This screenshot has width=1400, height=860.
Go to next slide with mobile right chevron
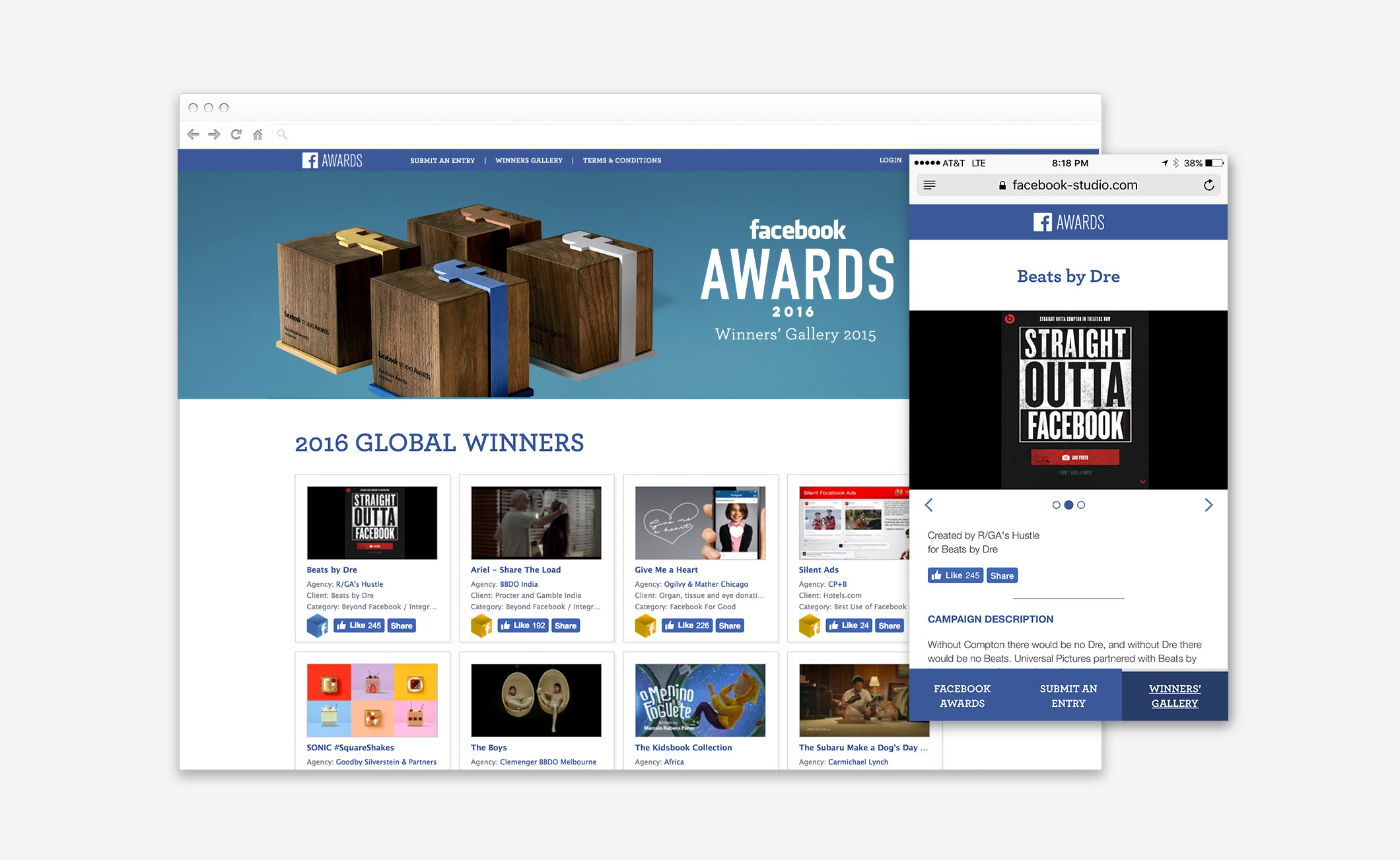pyautogui.click(x=1208, y=505)
